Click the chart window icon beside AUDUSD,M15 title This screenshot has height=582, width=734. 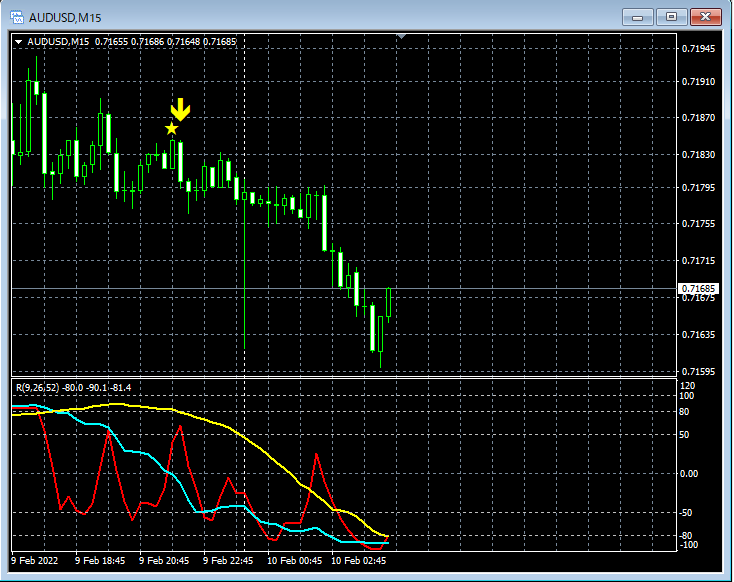click(x=17, y=18)
